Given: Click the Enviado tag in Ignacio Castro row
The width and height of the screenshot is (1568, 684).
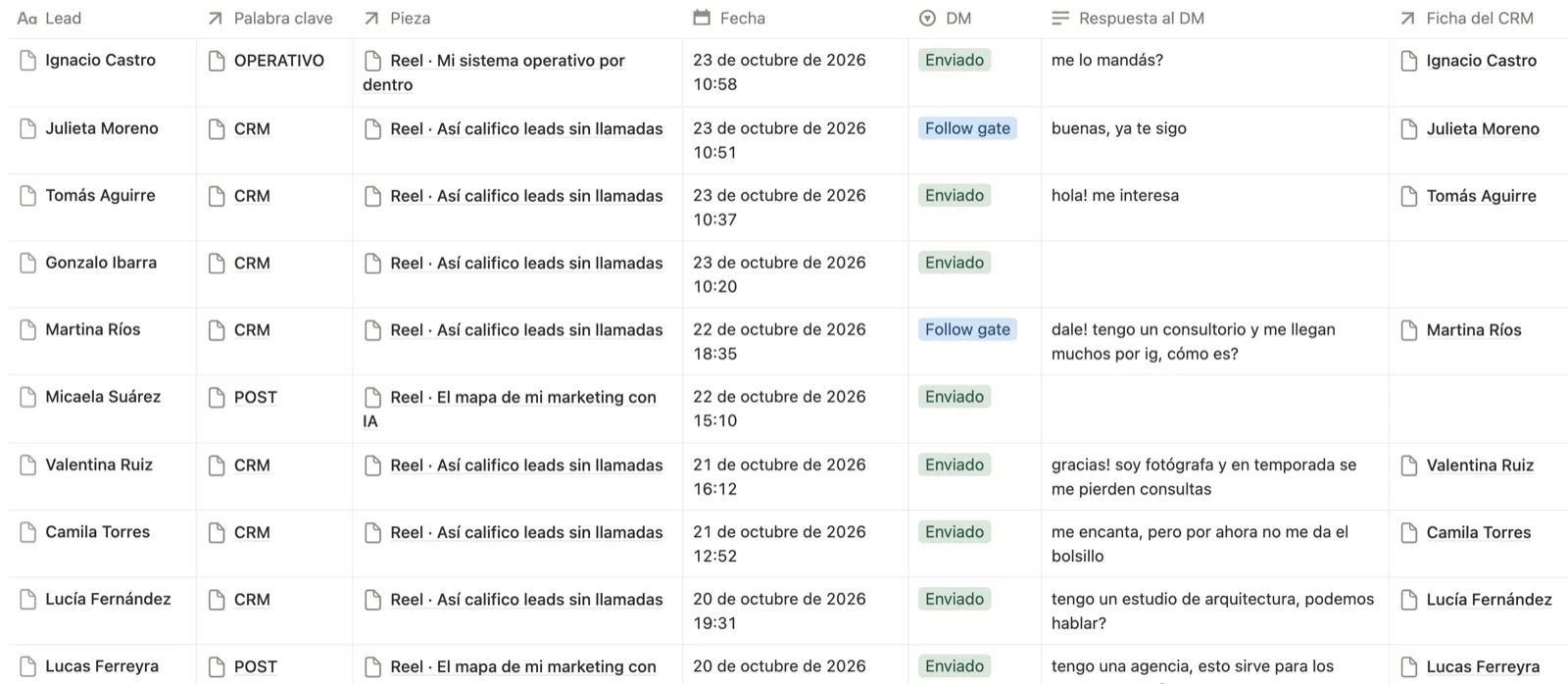Looking at the screenshot, I should pyautogui.click(x=955, y=60).
